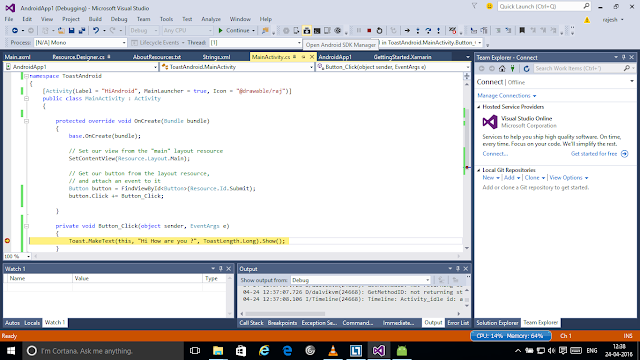Click the notifications warning triangle icon
The height and width of the screenshot is (360, 640).
[x=587, y=20]
